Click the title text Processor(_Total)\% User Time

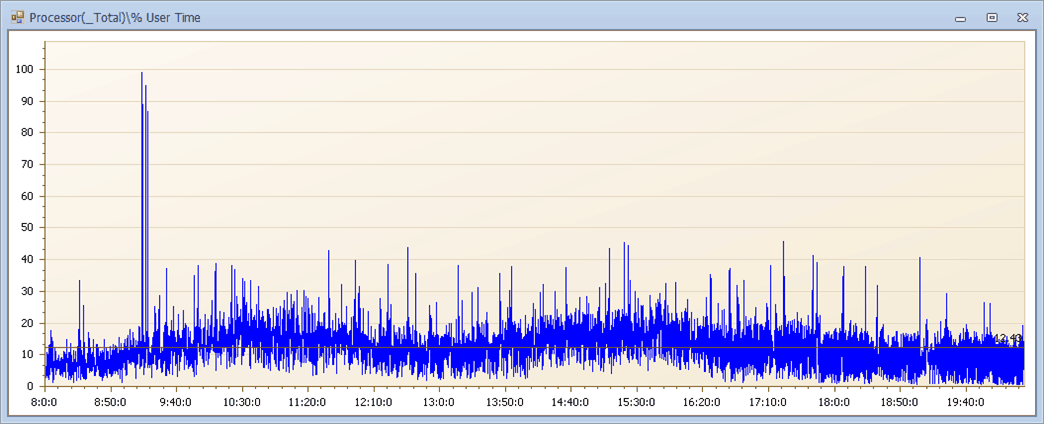[115, 17]
